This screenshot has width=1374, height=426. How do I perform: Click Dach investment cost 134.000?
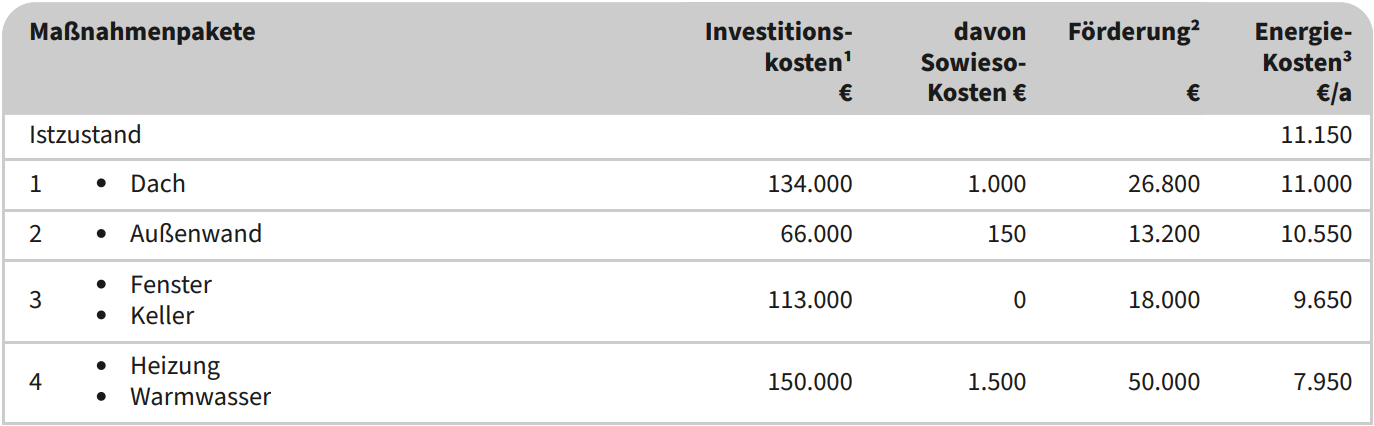[x=810, y=184]
